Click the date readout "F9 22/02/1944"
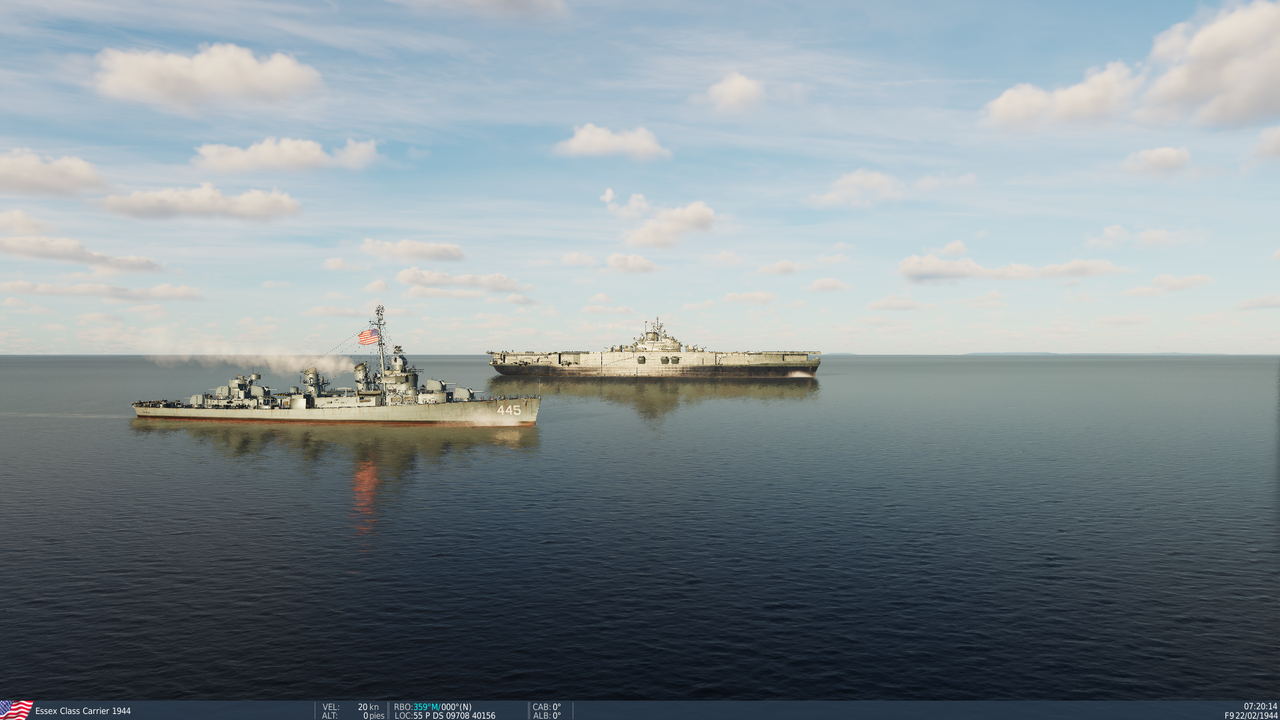1280x720 pixels. [1251, 715]
